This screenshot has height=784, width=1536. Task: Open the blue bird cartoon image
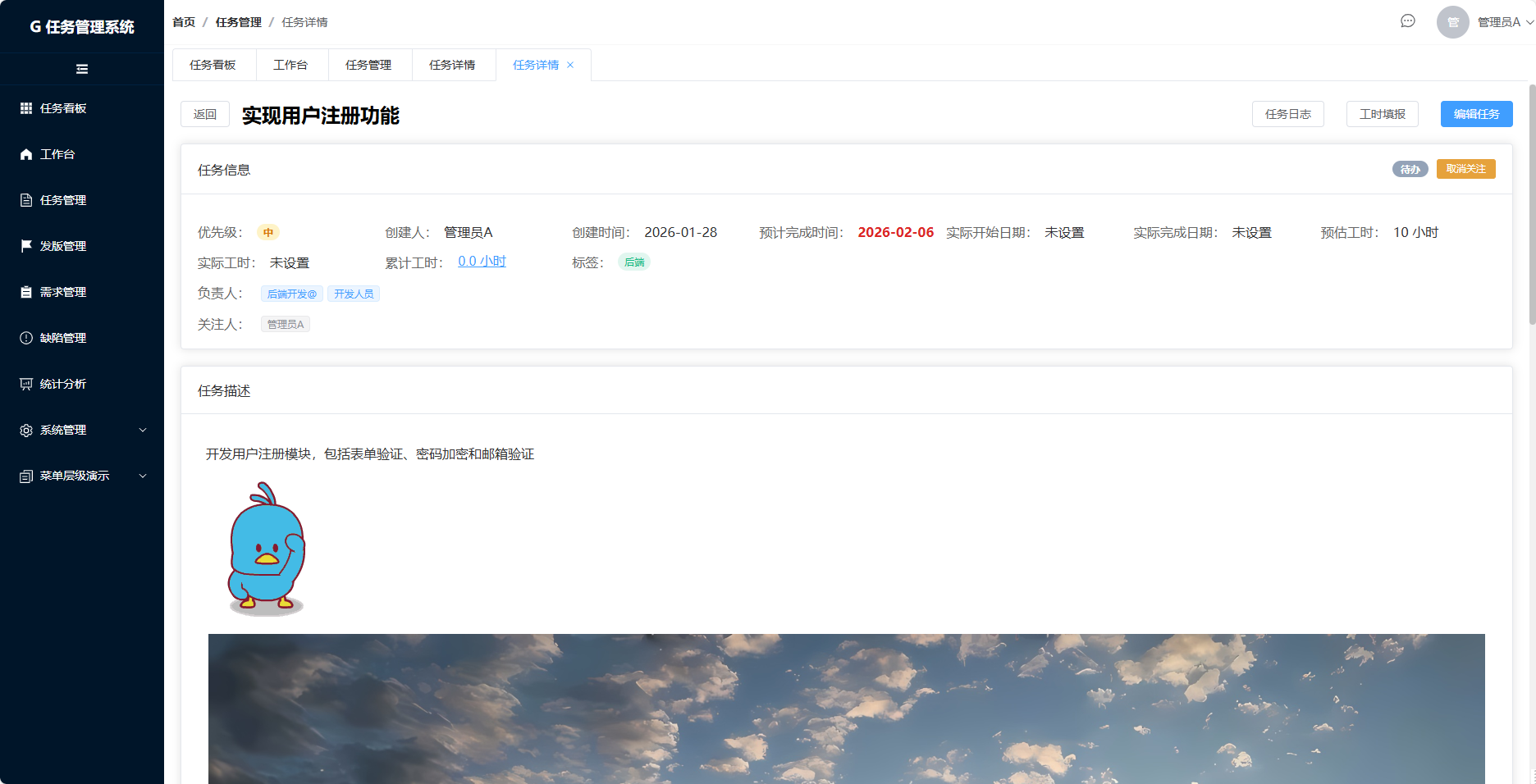(267, 549)
